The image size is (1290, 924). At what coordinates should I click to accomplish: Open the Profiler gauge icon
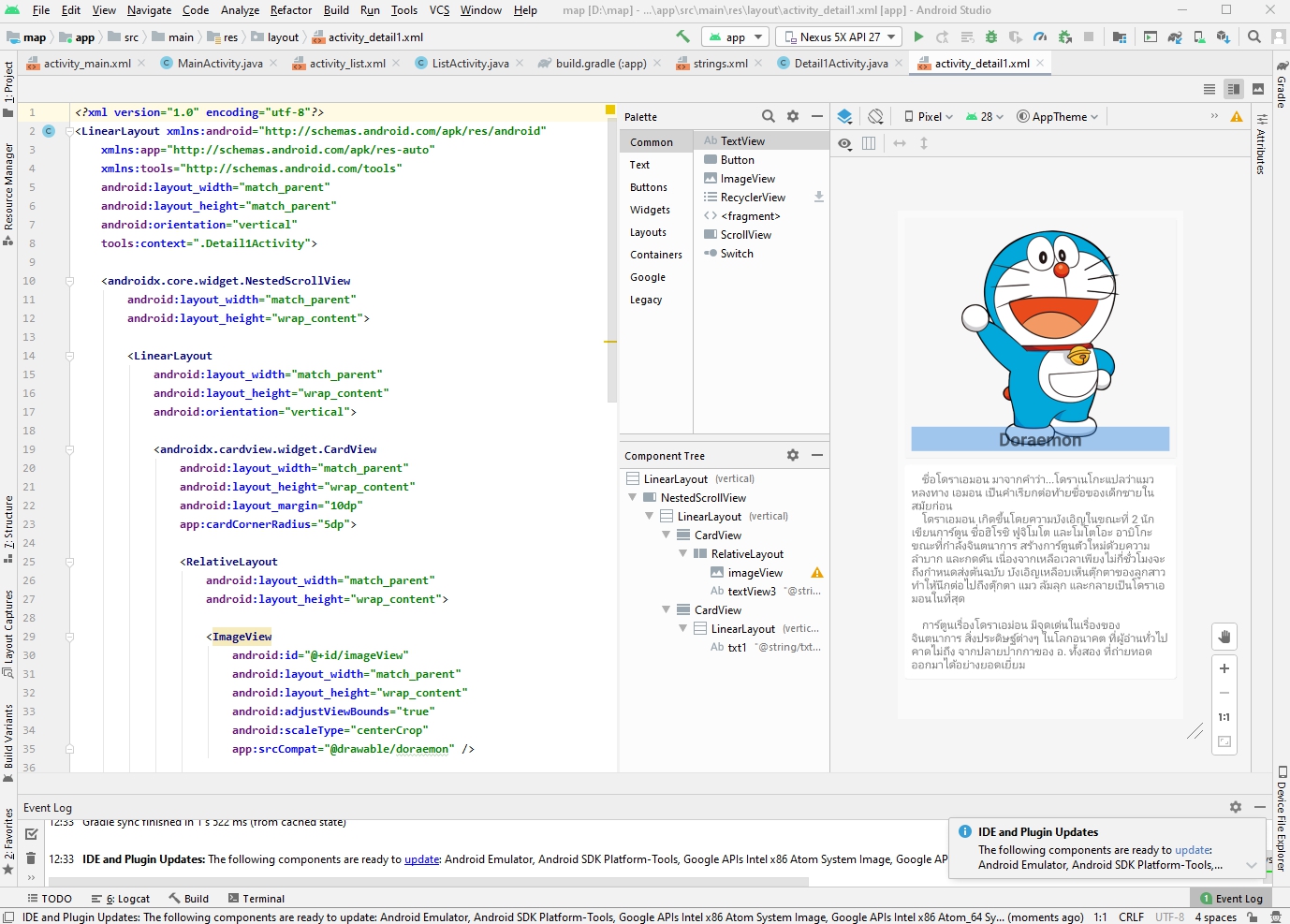click(1040, 37)
